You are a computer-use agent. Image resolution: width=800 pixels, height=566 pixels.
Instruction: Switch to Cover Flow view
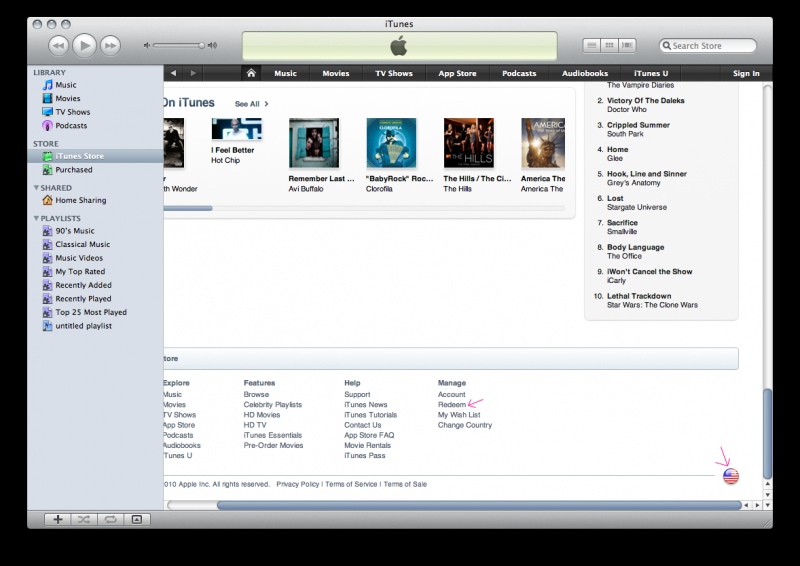pos(628,46)
